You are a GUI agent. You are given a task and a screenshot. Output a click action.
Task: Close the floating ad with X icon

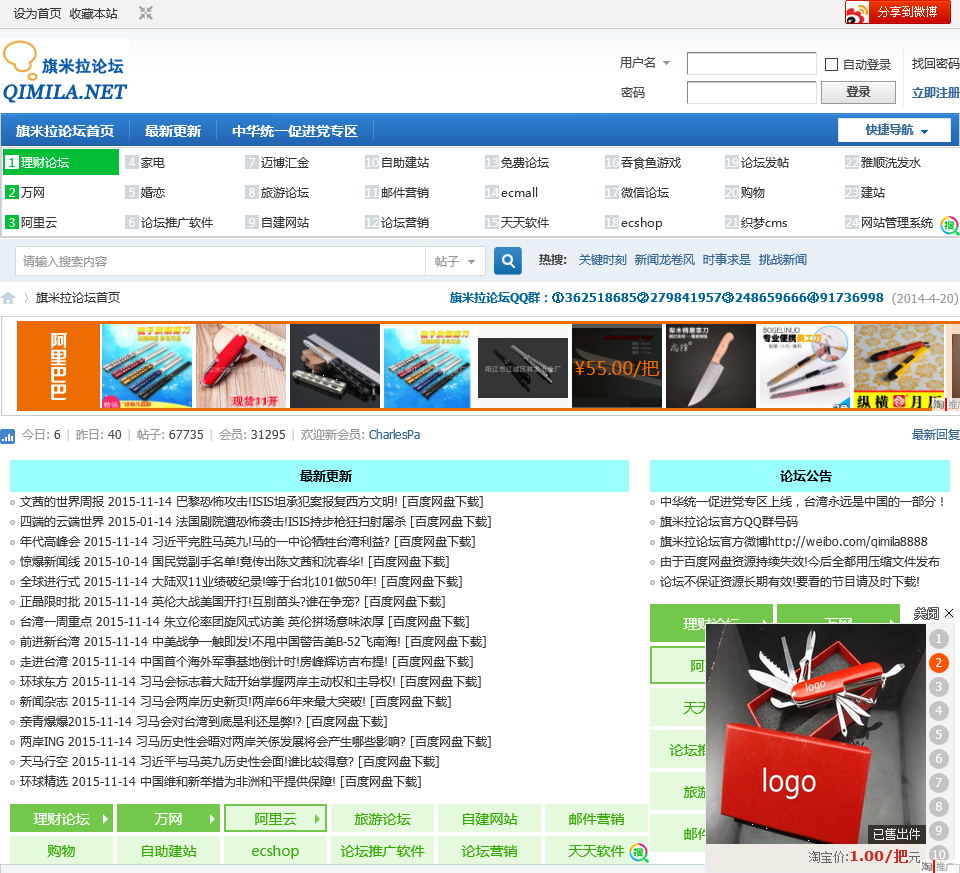pyautogui.click(x=949, y=613)
